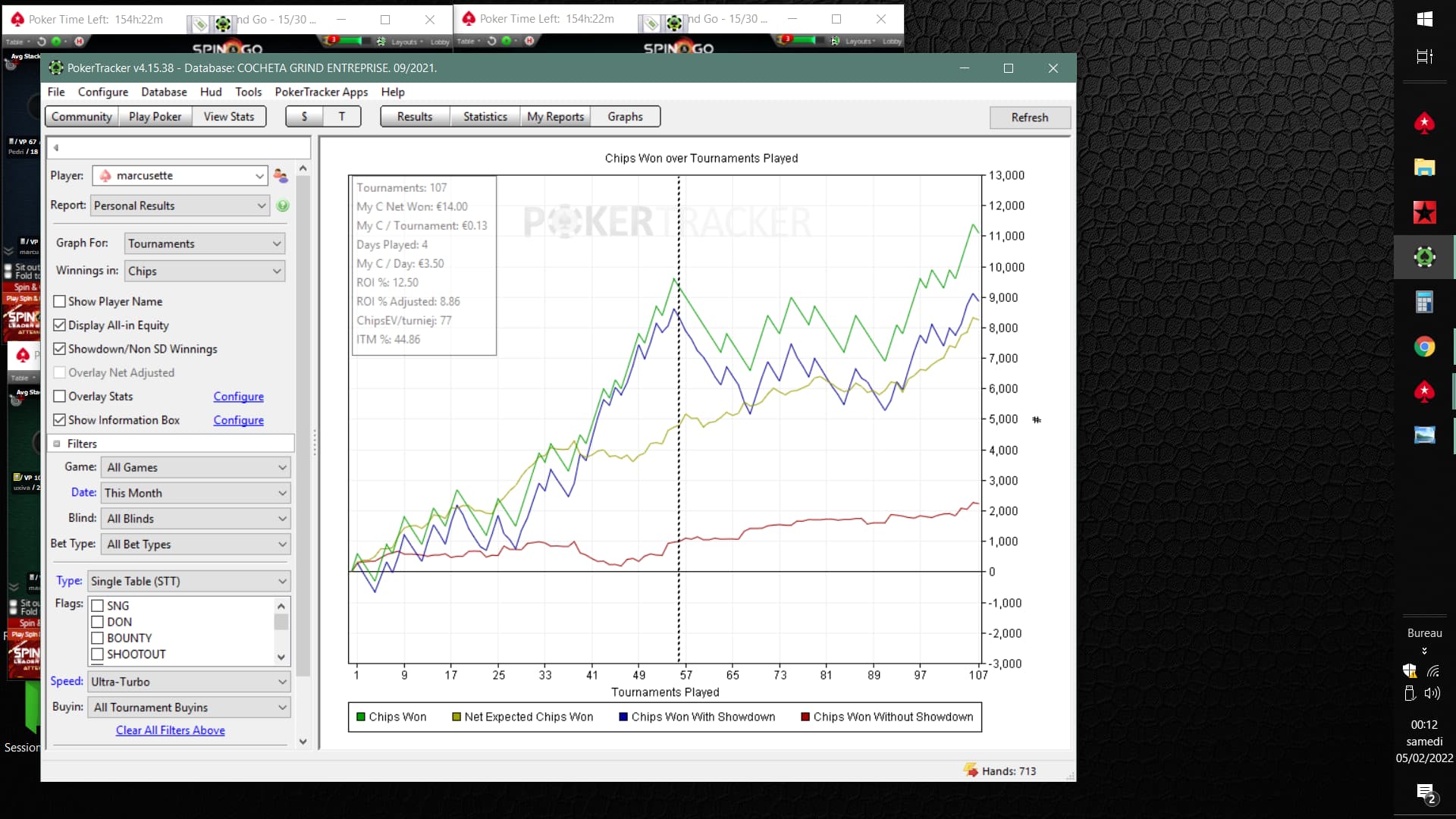Open the Date filter dropdown
Image resolution: width=1456 pixels, height=819 pixels.
[x=196, y=493]
